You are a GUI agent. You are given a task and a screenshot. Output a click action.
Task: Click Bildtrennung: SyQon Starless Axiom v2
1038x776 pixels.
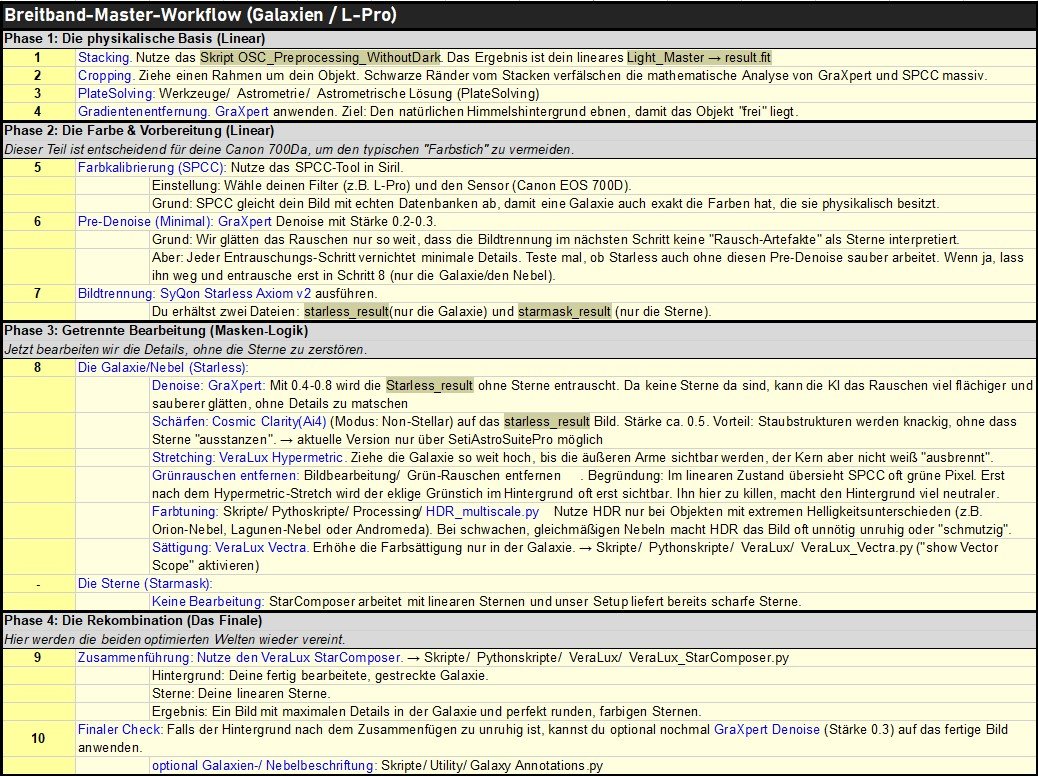coord(195,293)
